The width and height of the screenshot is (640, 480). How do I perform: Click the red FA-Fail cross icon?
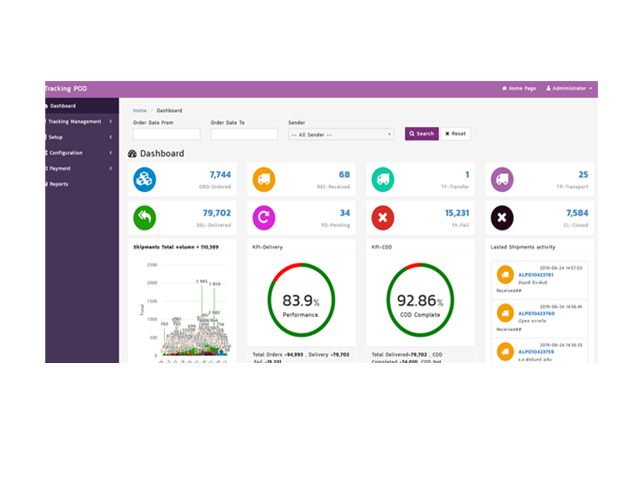(x=383, y=217)
